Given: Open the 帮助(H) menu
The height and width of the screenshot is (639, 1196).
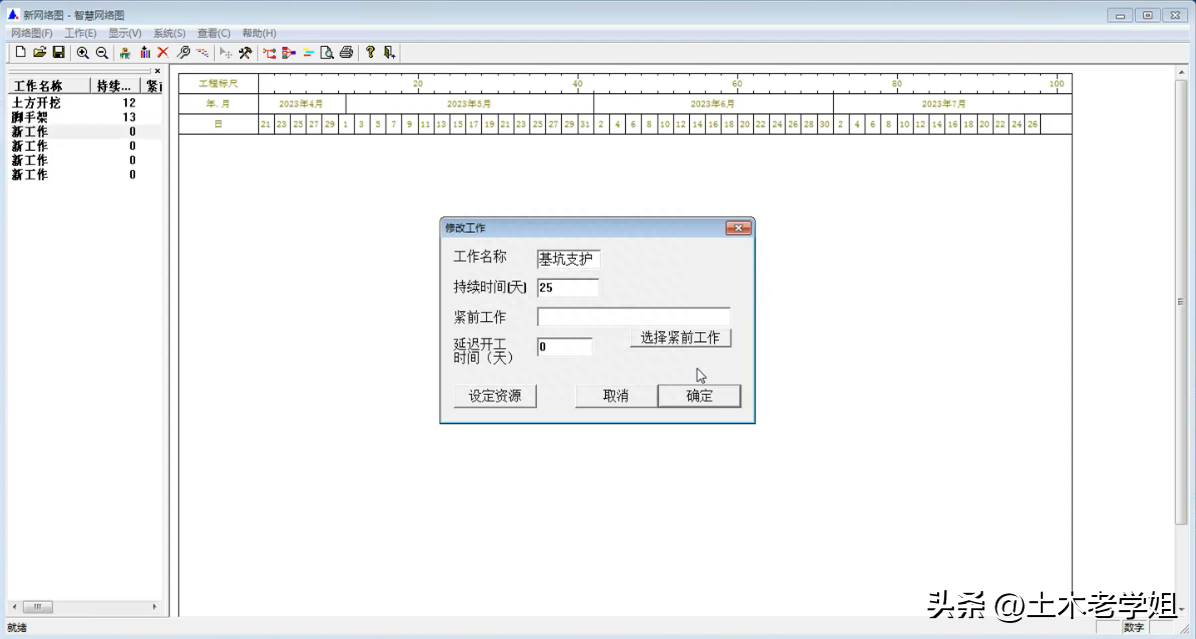Looking at the screenshot, I should (259, 33).
